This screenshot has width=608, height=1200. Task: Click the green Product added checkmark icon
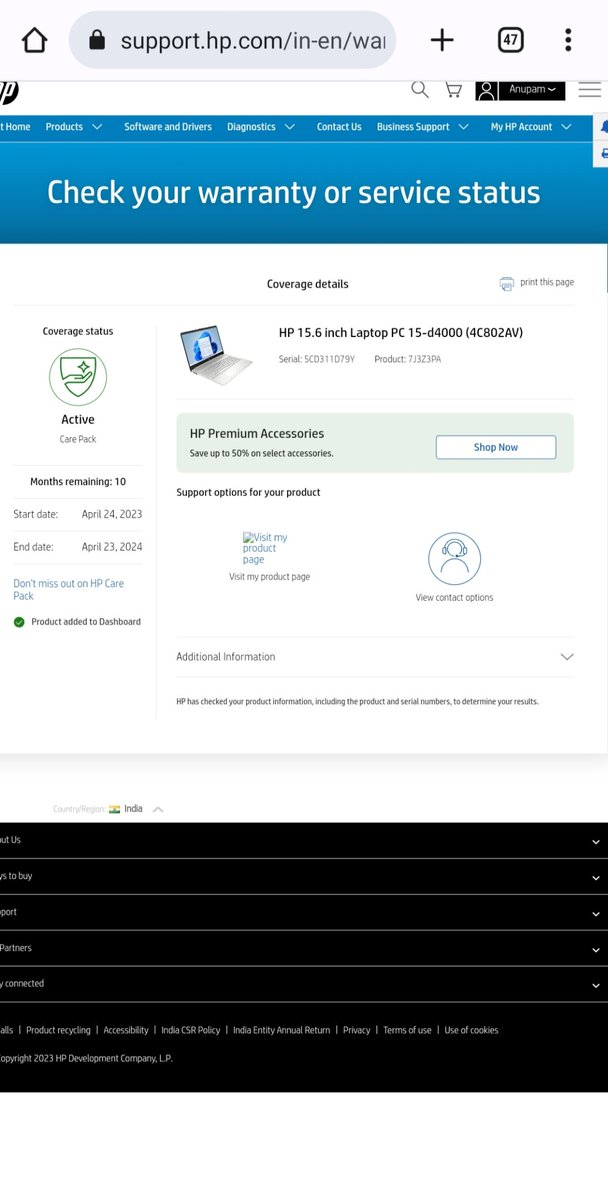(x=19, y=622)
